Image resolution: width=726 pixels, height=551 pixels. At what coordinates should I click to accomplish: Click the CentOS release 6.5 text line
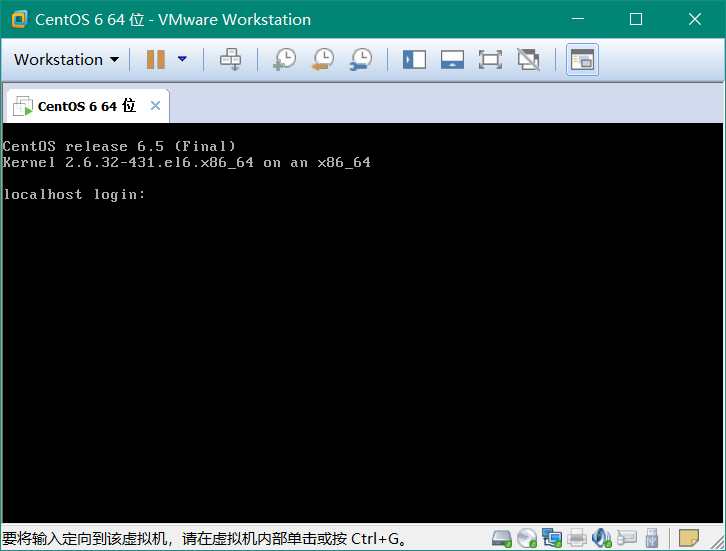pyautogui.click(x=119, y=146)
